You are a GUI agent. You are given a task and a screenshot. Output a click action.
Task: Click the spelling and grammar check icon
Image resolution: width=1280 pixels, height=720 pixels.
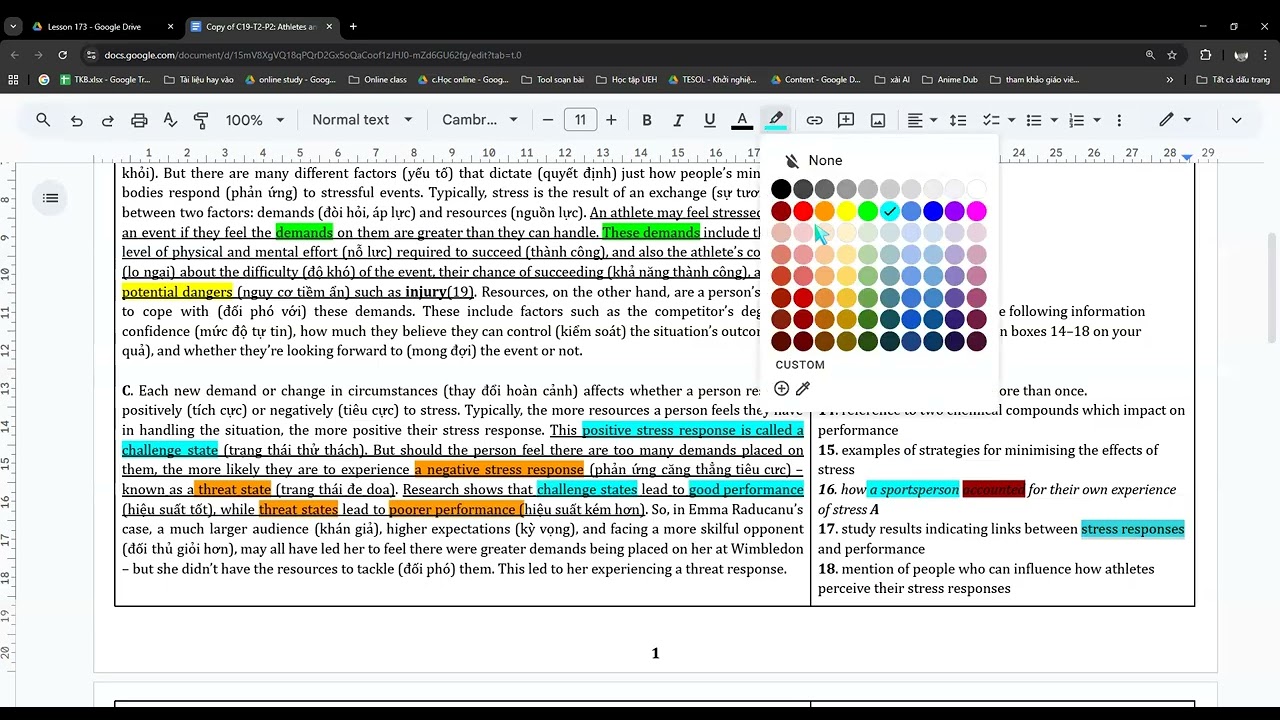coord(170,120)
